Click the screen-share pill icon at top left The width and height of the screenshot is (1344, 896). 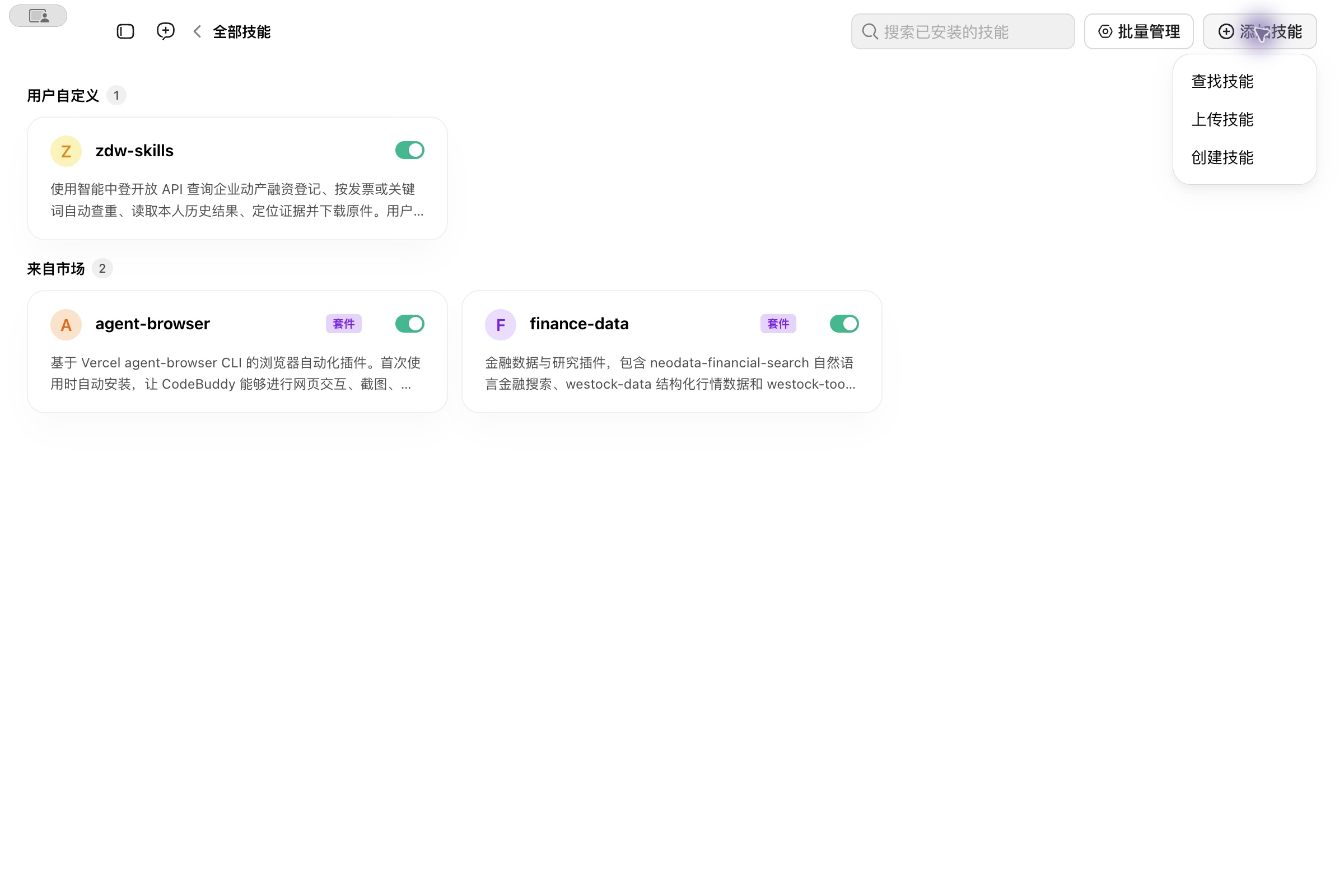coord(38,16)
